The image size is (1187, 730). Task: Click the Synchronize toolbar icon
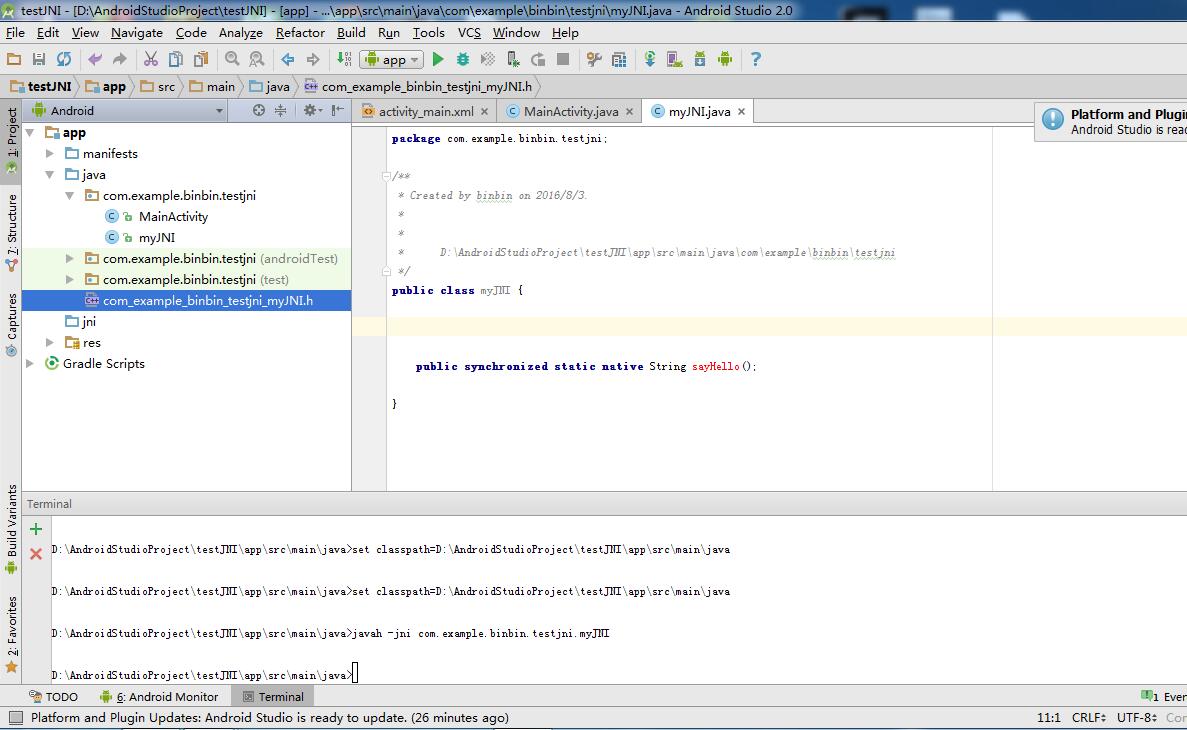(64, 59)
